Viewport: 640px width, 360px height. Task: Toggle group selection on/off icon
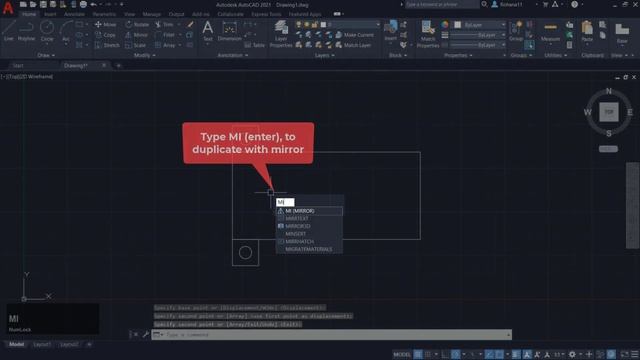529,45
